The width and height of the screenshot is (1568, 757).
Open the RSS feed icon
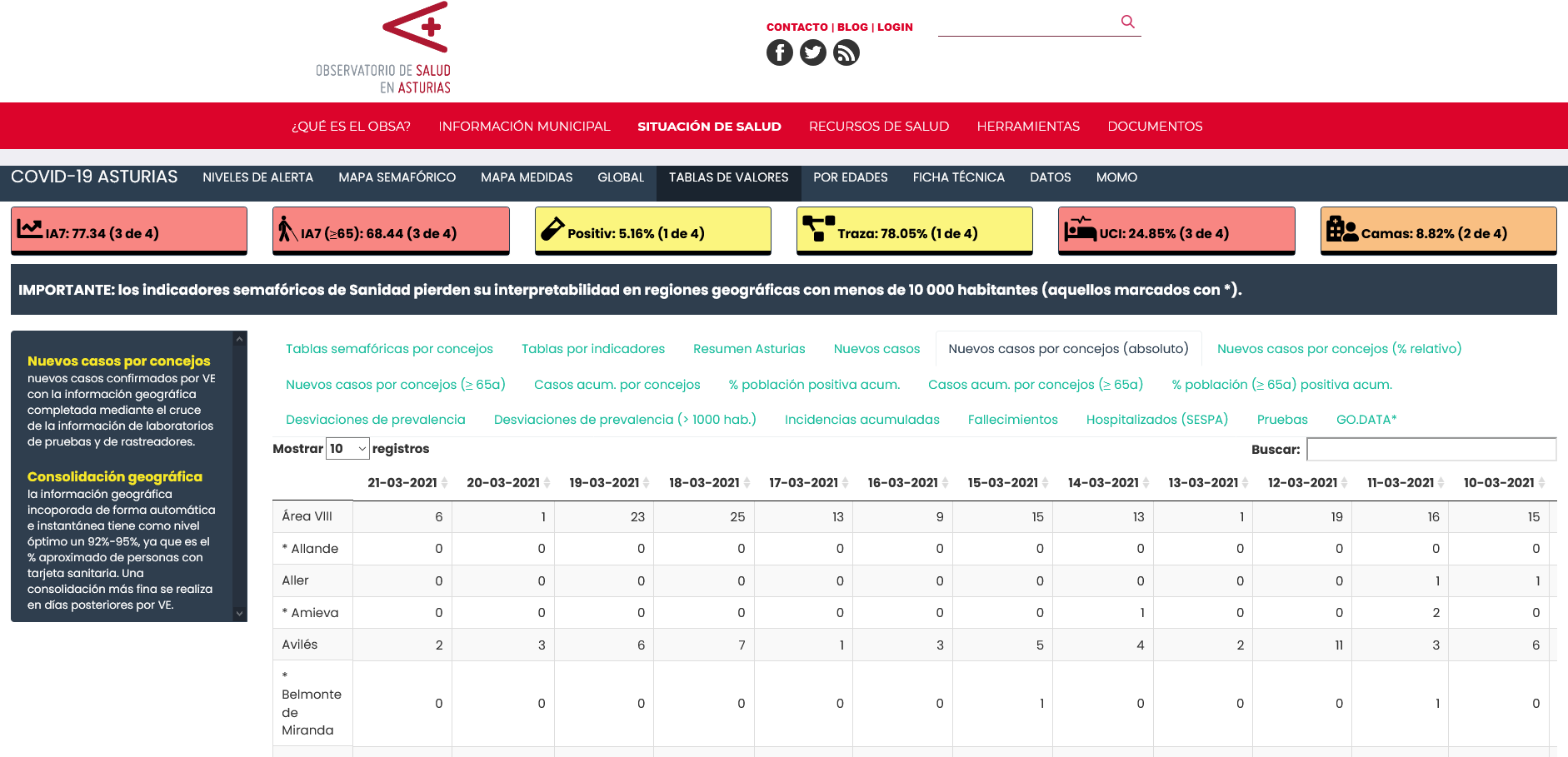pos(846,52)
